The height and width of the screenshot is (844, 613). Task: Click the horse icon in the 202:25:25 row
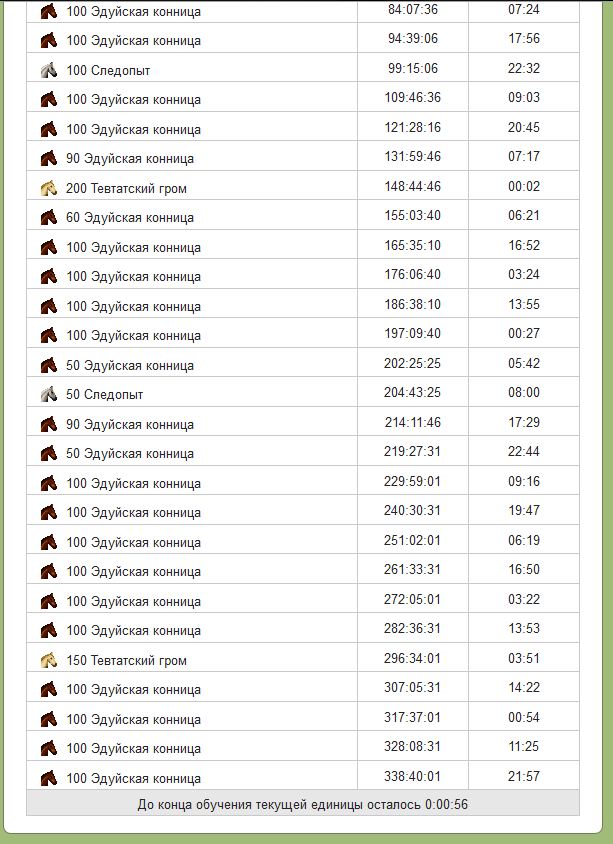(x=49, y=365)
